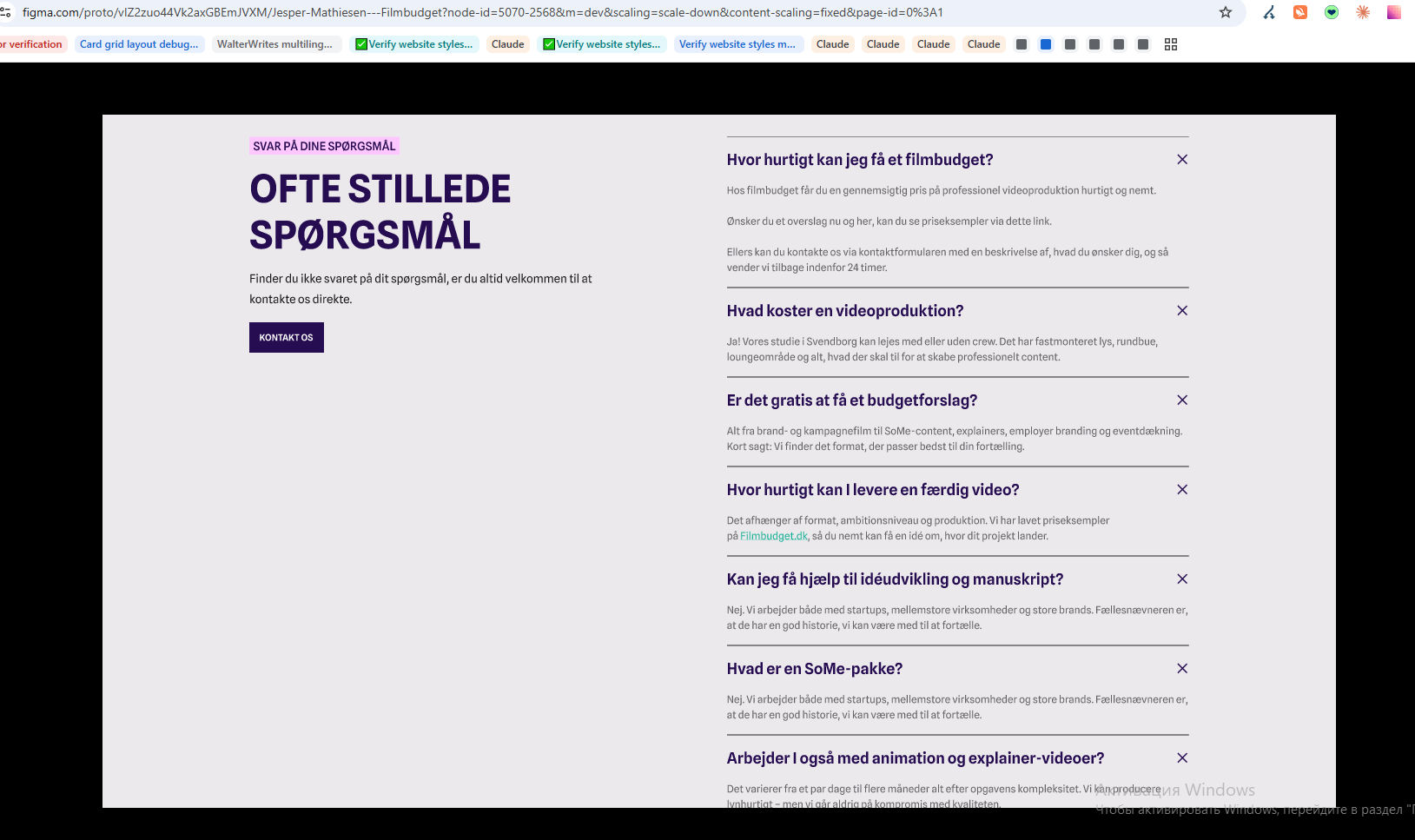Open the Claude starburst extension icon
Viewport: 1415px width, 840px height.
1363,12
